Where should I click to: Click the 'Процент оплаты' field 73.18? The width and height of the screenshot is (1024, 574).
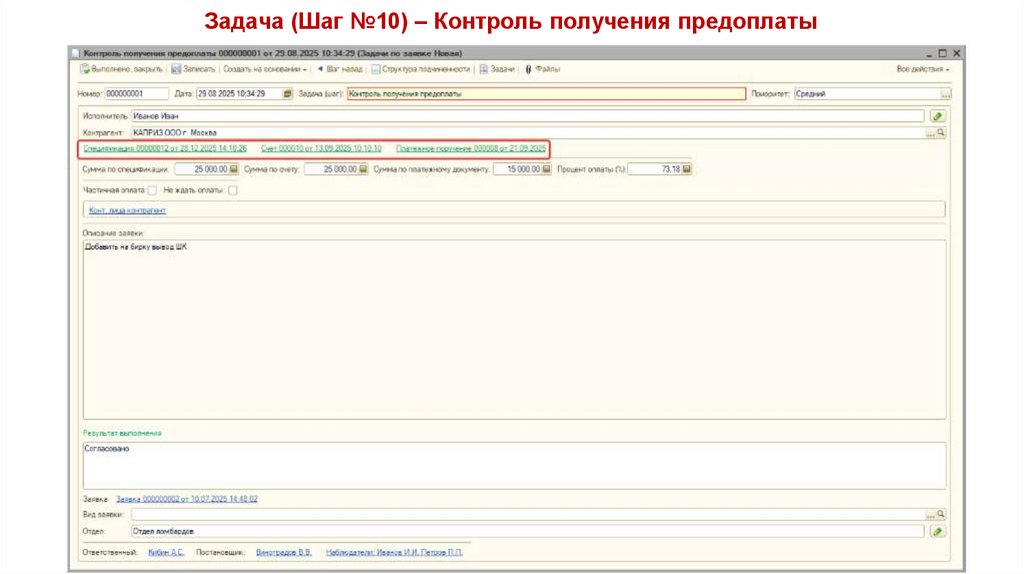coord(654,169)
